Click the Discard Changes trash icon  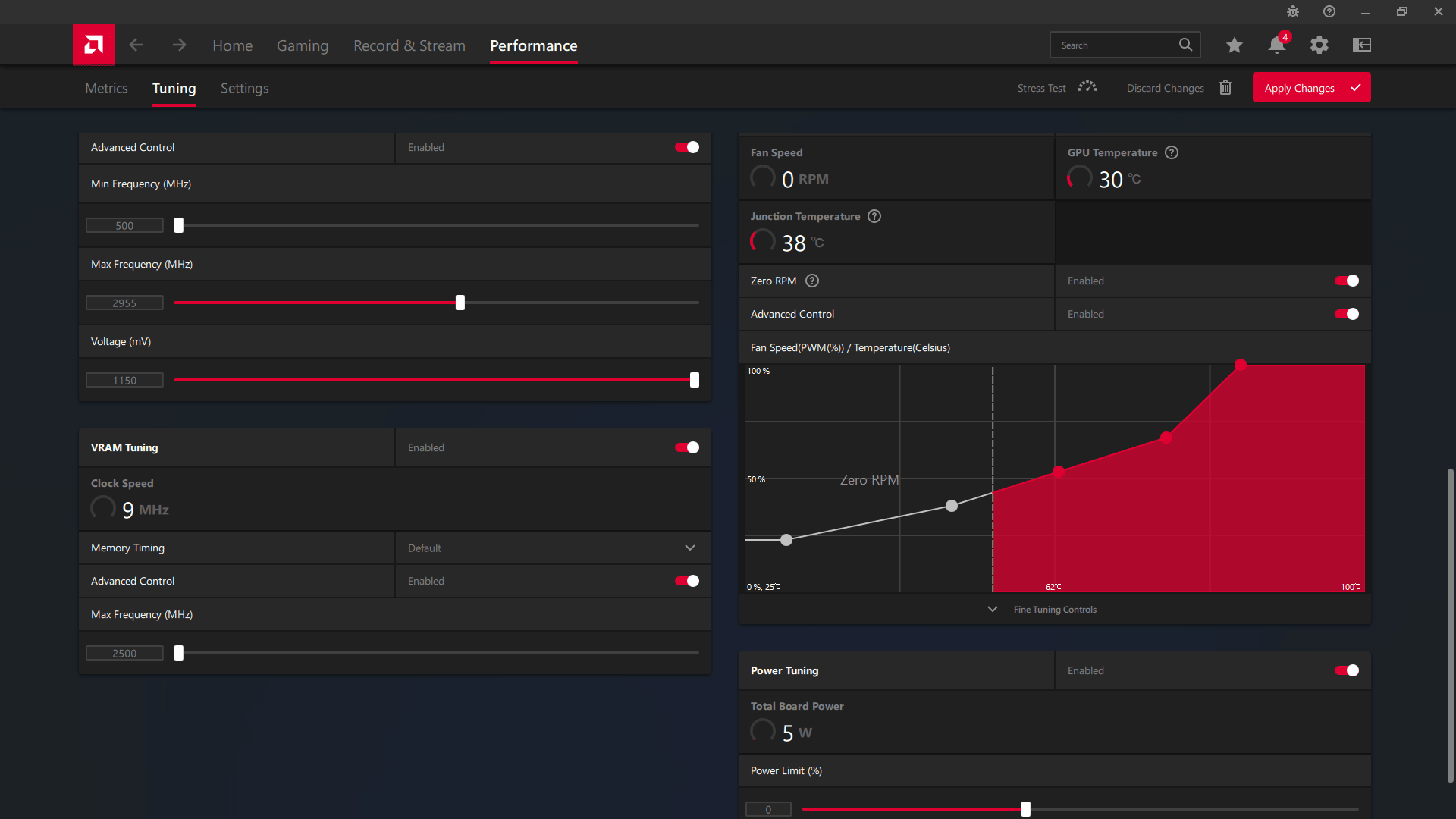click(1225, 87)
